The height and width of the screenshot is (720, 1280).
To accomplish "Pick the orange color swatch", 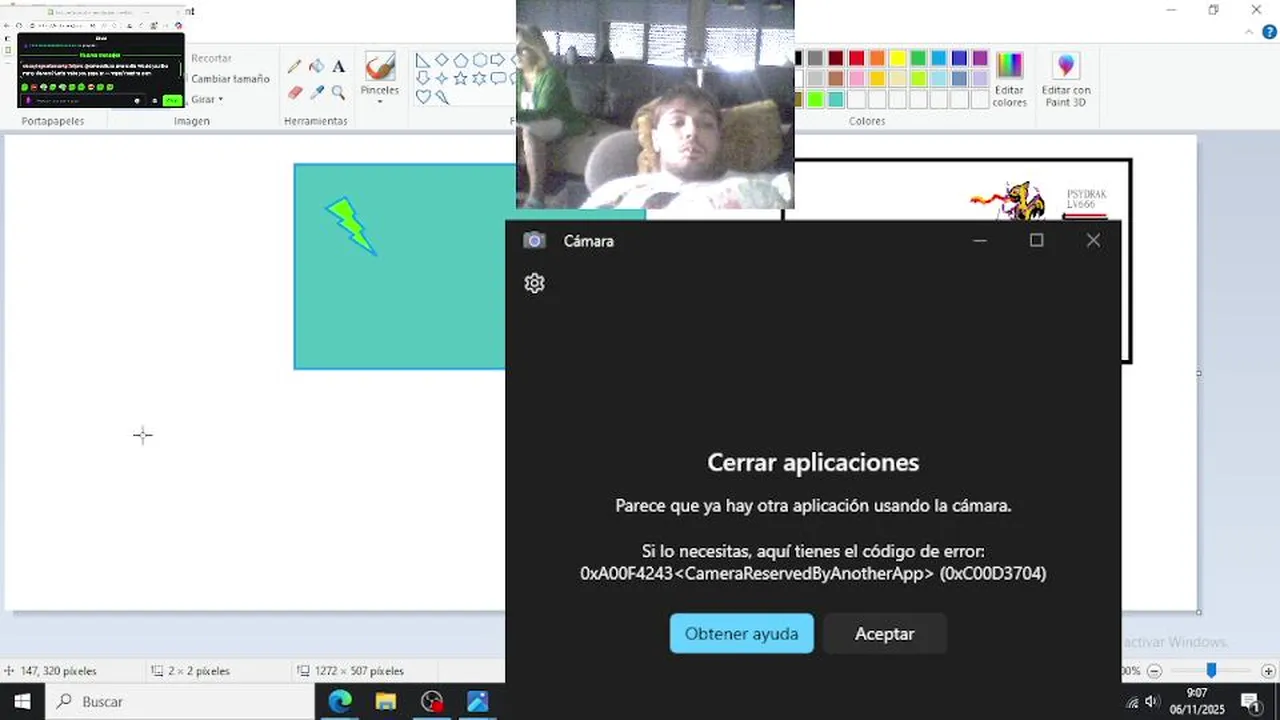I will (x=877, y=58).
